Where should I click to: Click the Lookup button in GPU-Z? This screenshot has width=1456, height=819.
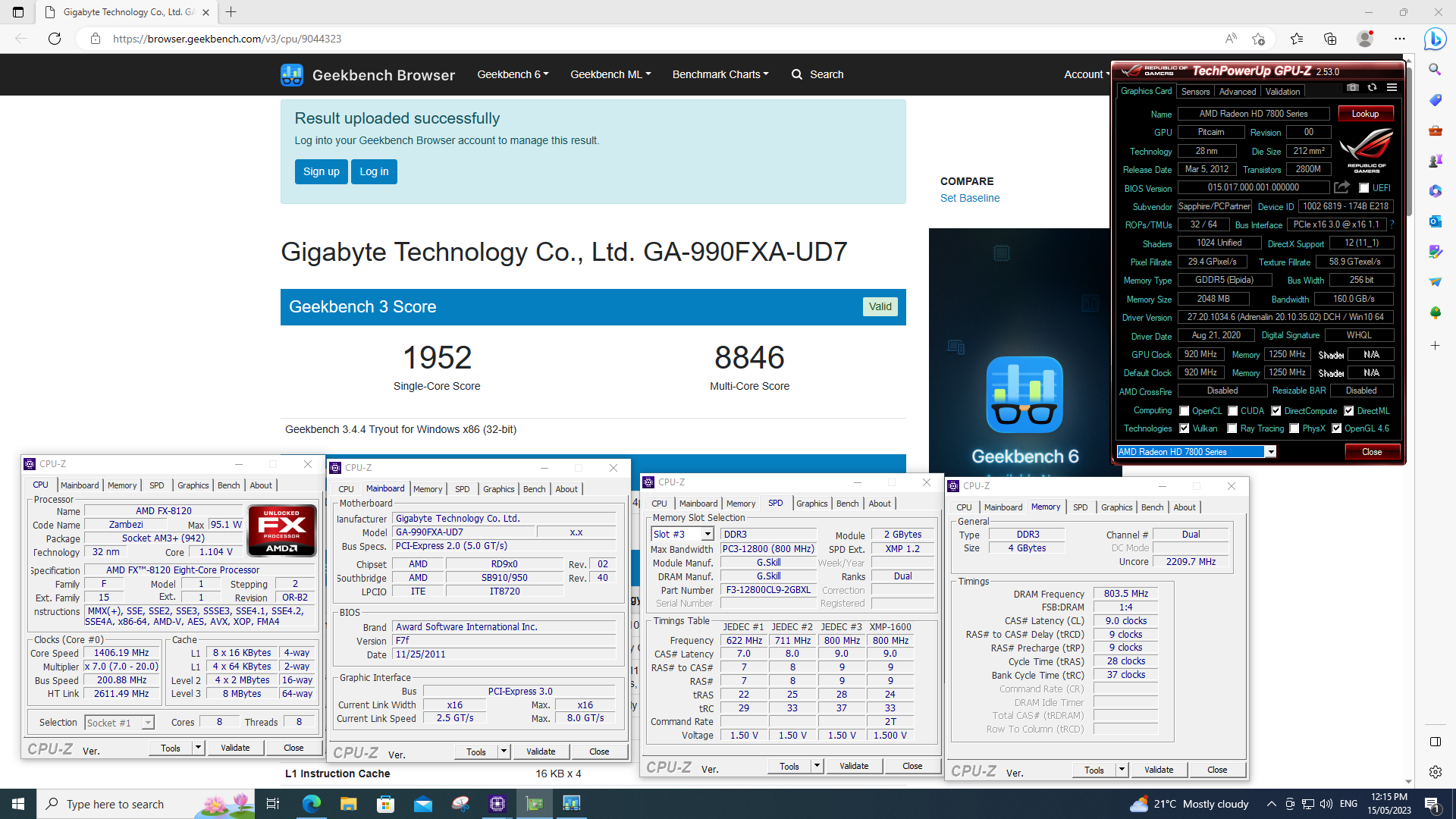[1365, 114]
